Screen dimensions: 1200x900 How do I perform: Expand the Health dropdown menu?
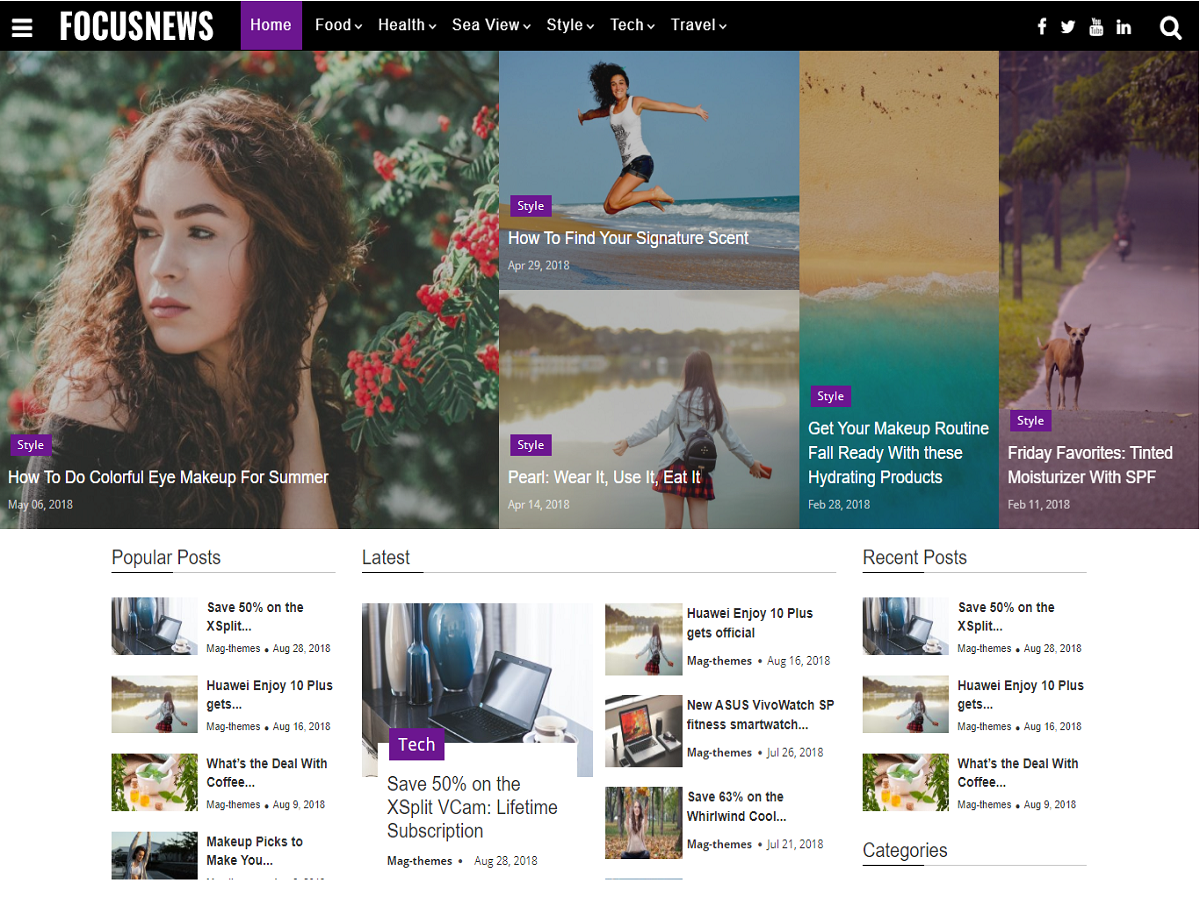click(x=402, y=25)
